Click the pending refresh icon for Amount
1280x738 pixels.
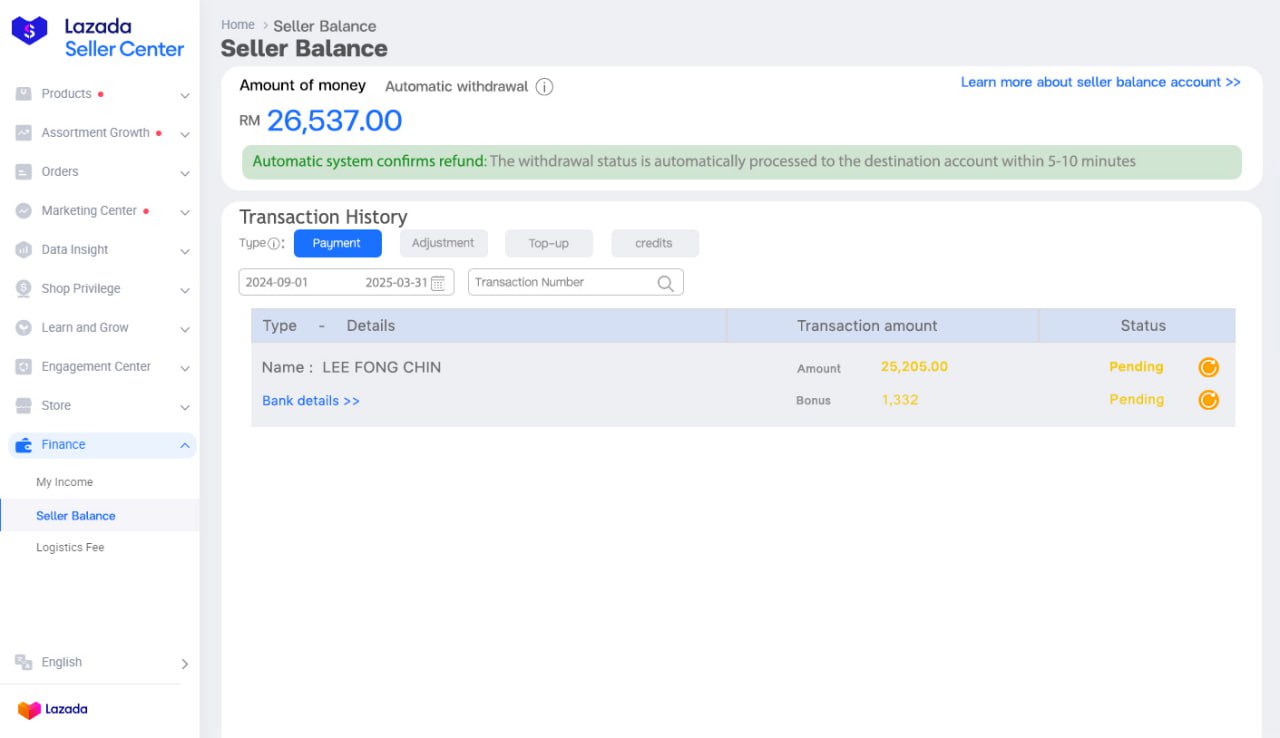tap(1208, 368)
